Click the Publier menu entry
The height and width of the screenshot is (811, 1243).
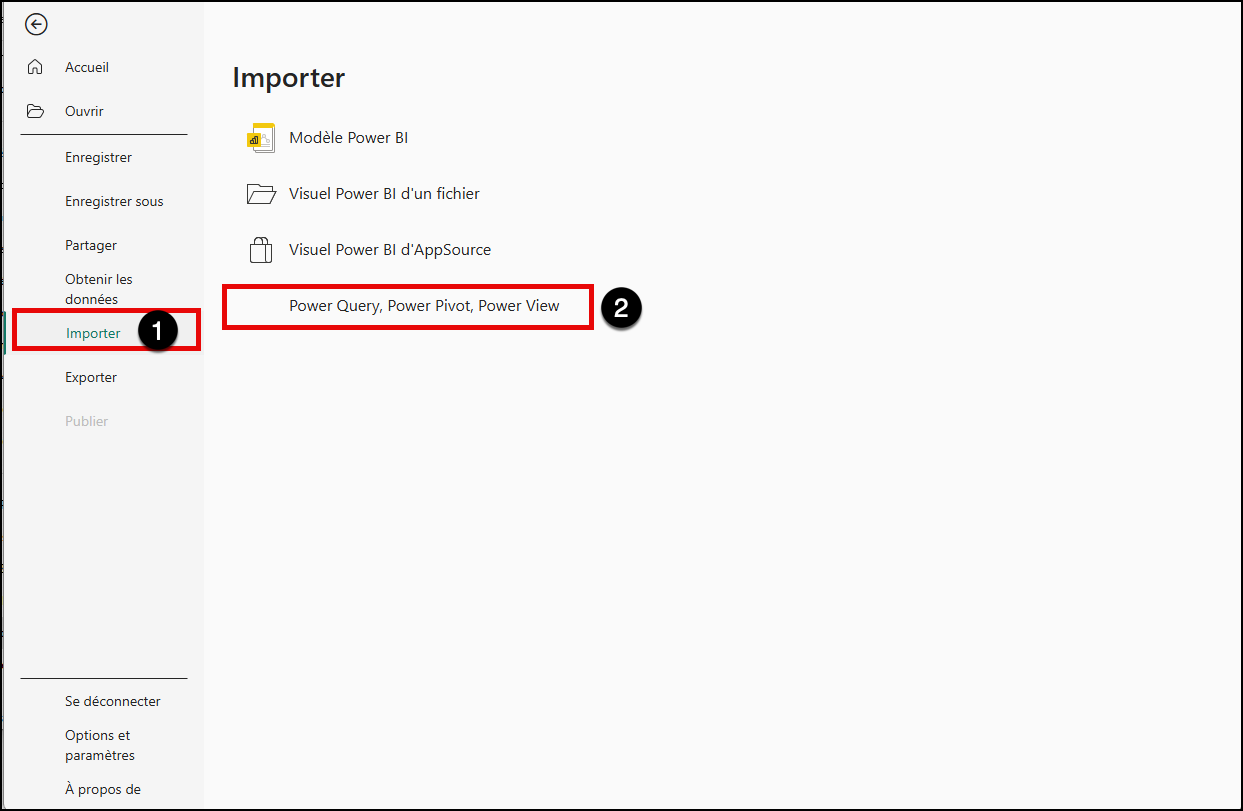click(86, 421)
